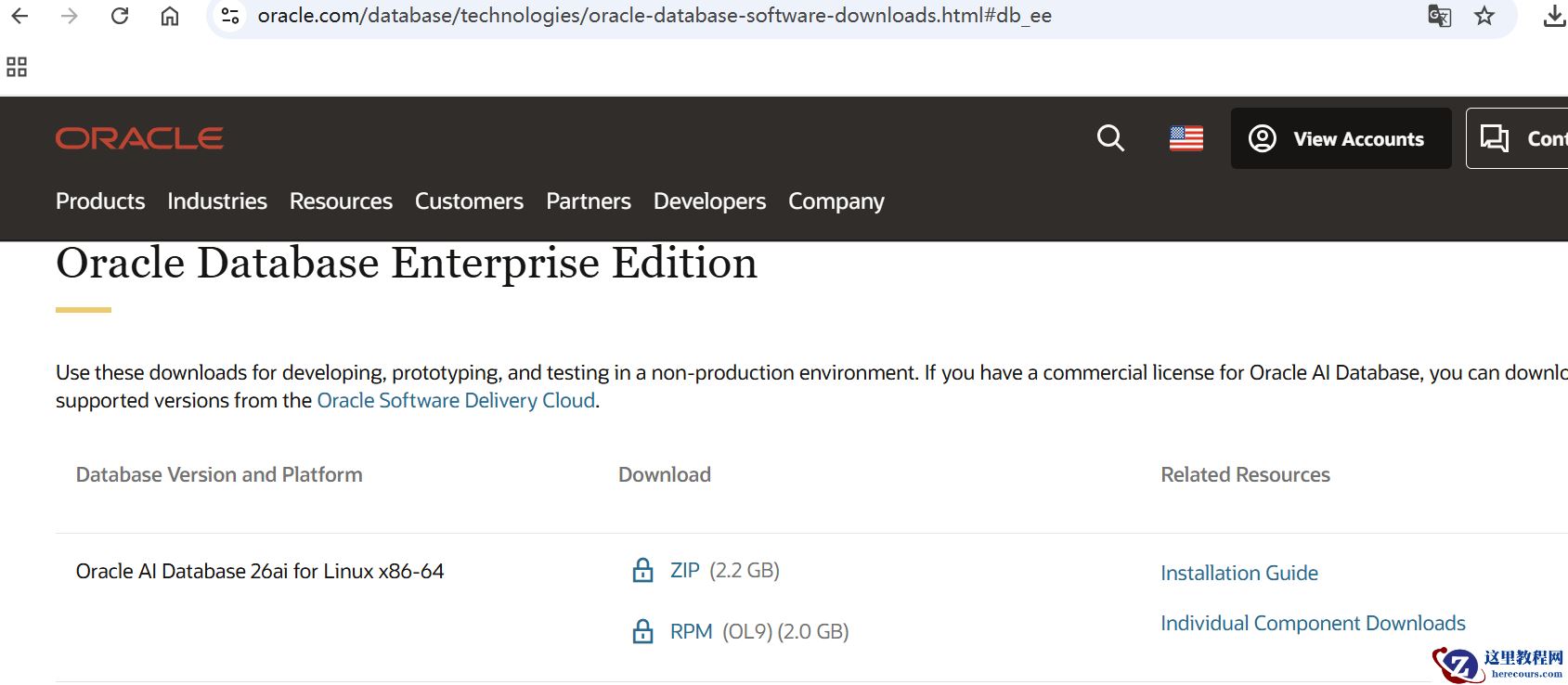Open the apps grid icon
This screenshot has height=685, width=1568.
point(17,67)
